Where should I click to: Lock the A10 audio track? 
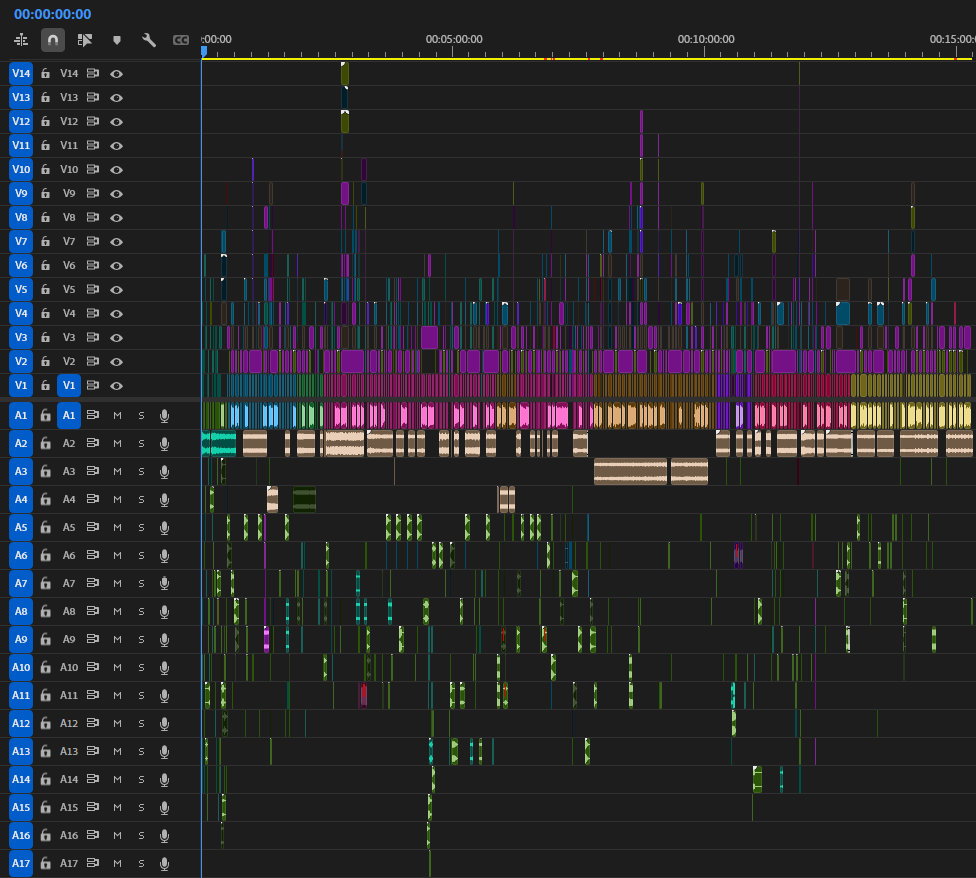click(45, 667)
